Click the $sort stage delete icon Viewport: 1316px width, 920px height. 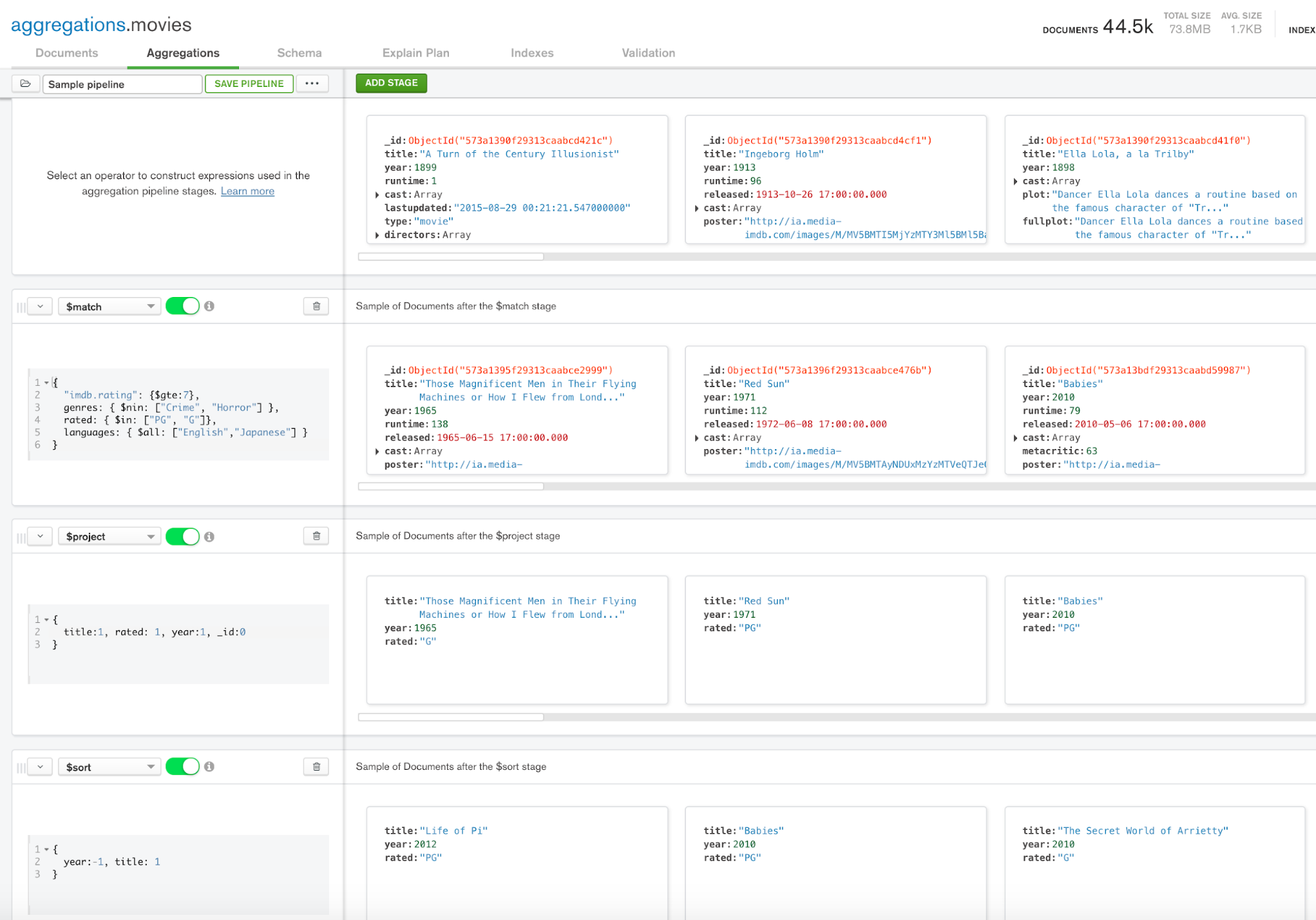317,766
